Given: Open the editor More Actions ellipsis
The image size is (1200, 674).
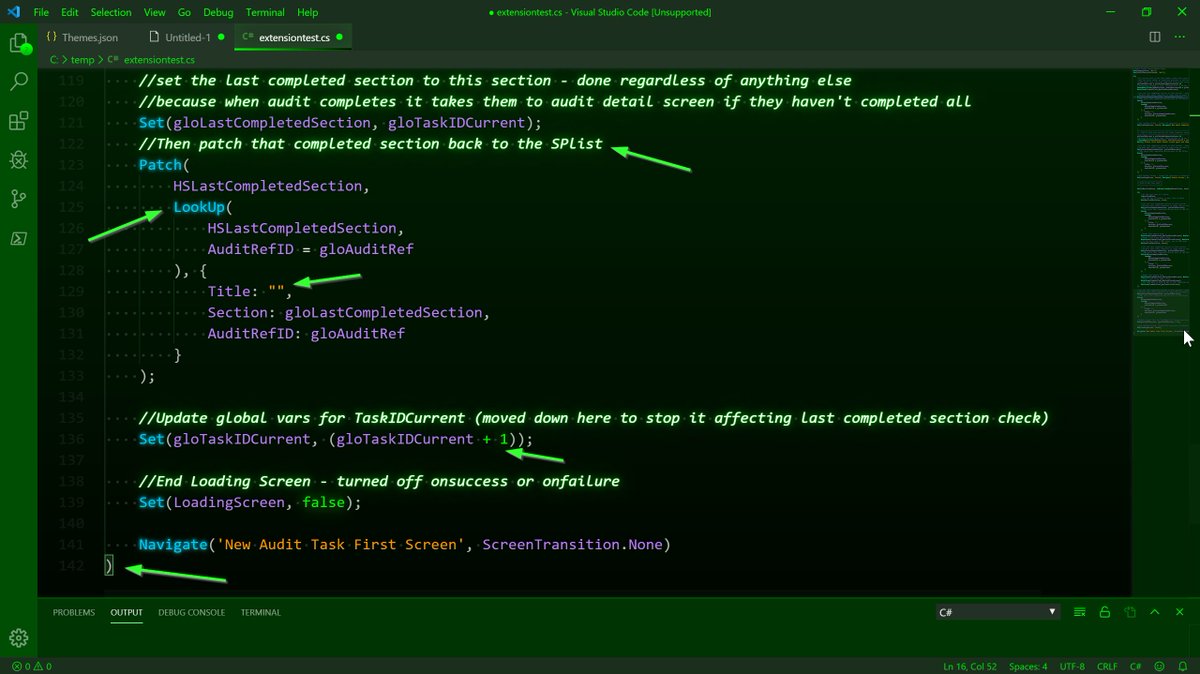Looking at the screenshot, I should [x=1180, y=37].
